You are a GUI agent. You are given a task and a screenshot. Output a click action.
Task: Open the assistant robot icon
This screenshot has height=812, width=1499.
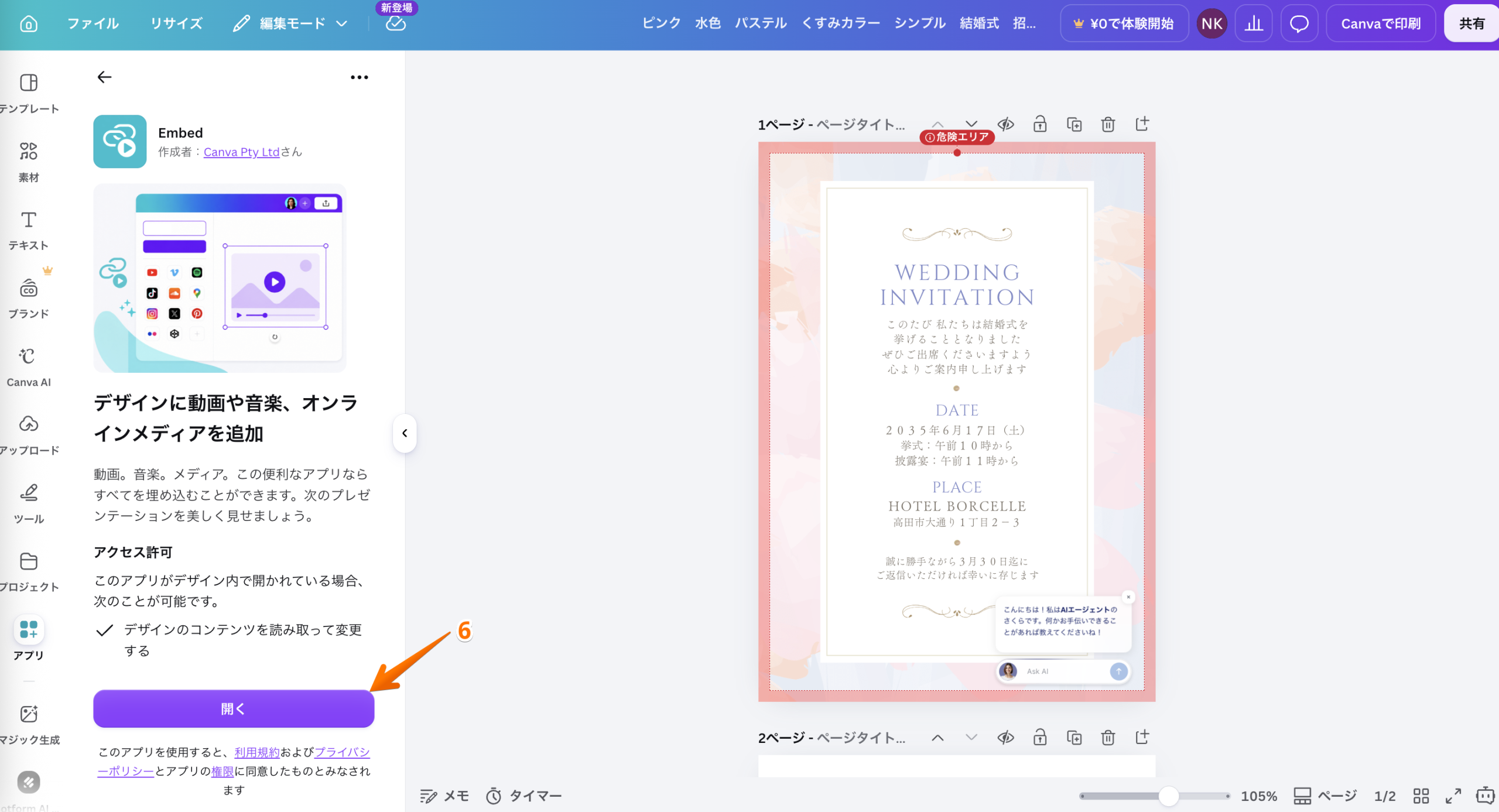click(x=1485, y=796)
